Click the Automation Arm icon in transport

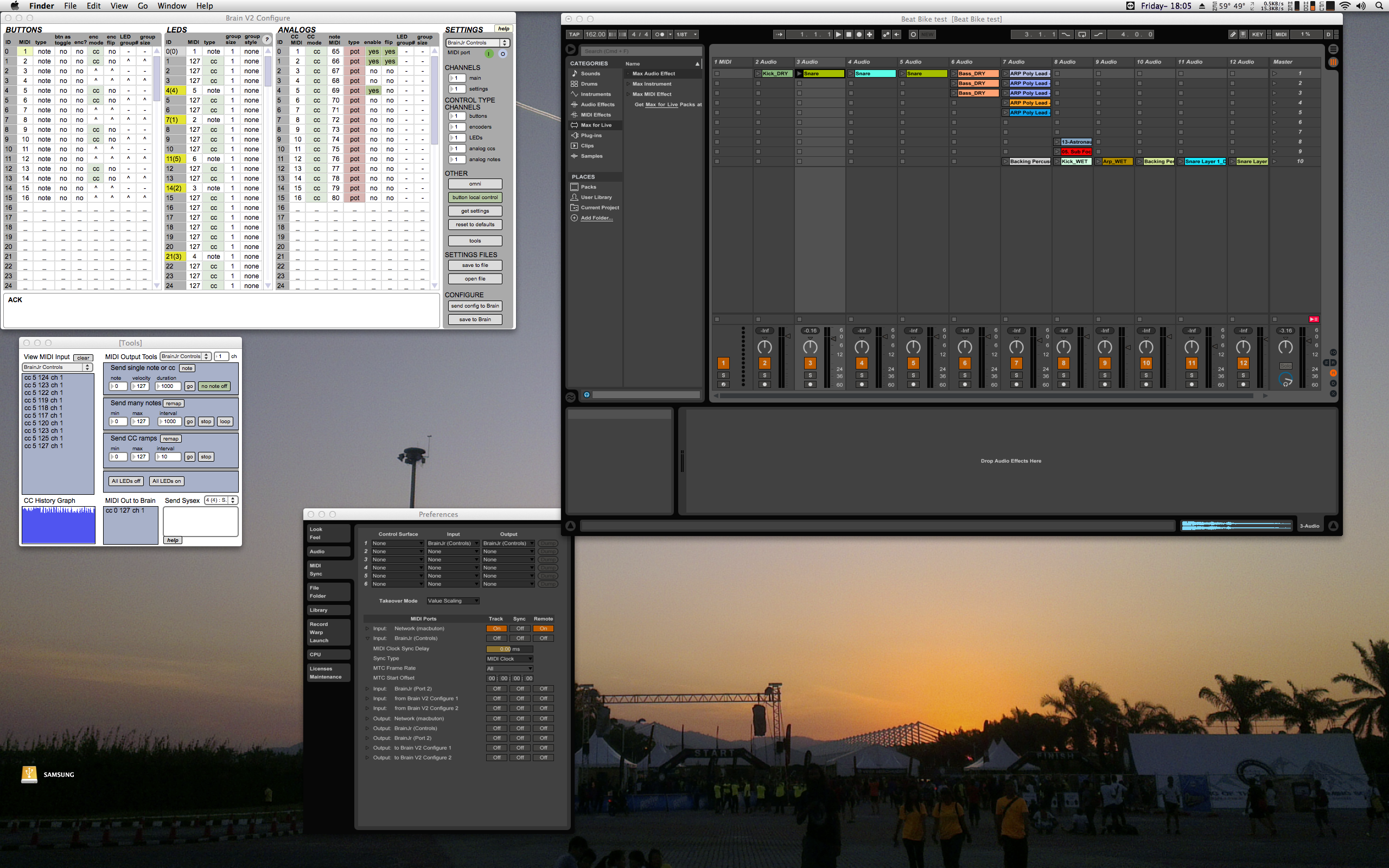click(886, 34)
